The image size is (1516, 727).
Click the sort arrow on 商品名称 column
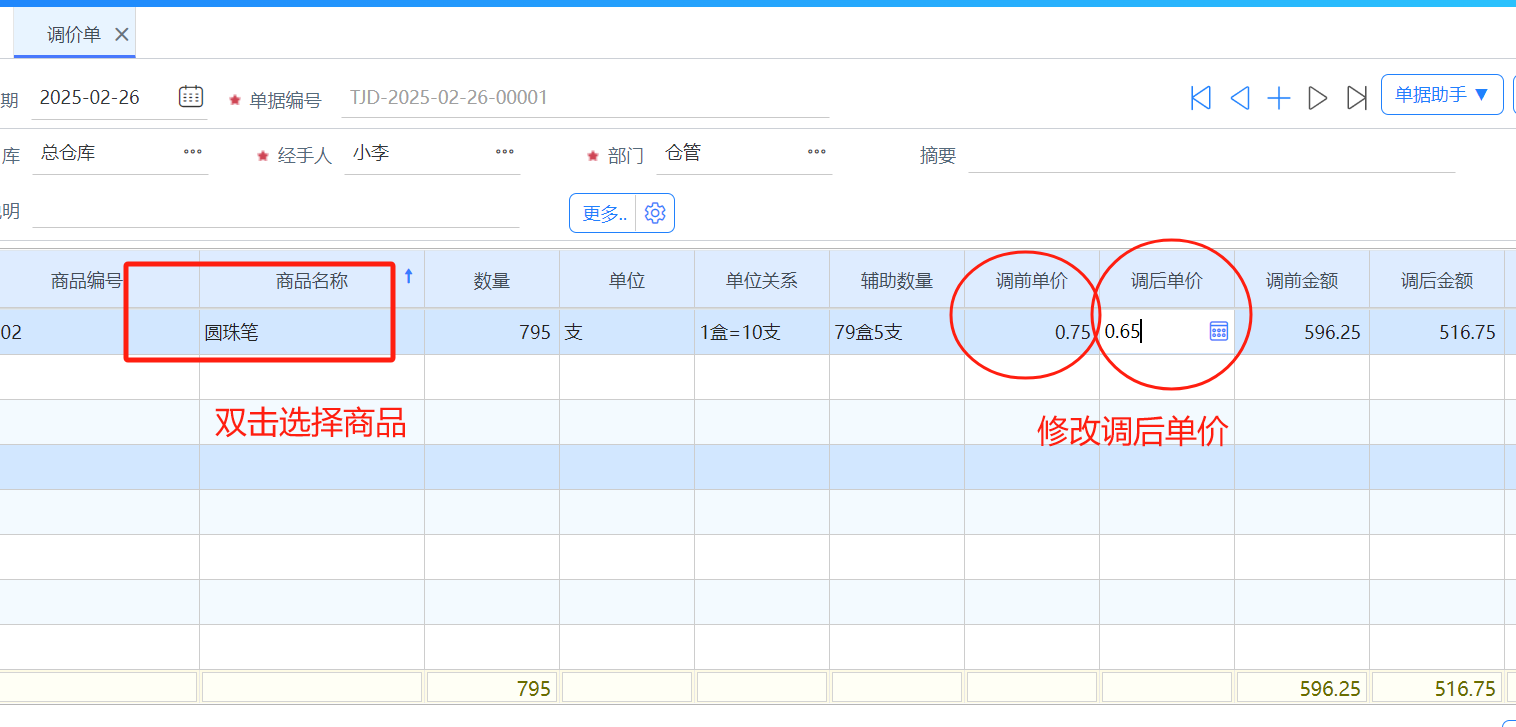click(408, 277)
